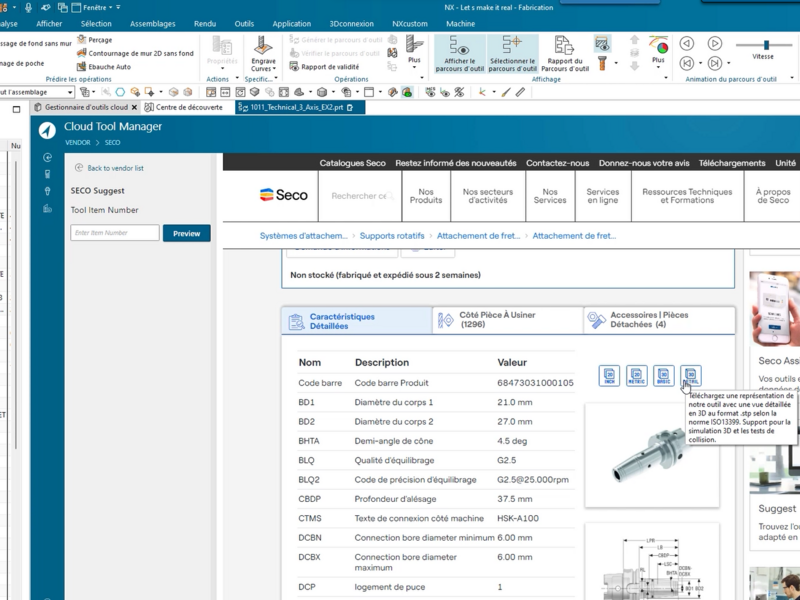Open the assemblage scope combo box
The image size is (800, 600).
tap(36, 92)
